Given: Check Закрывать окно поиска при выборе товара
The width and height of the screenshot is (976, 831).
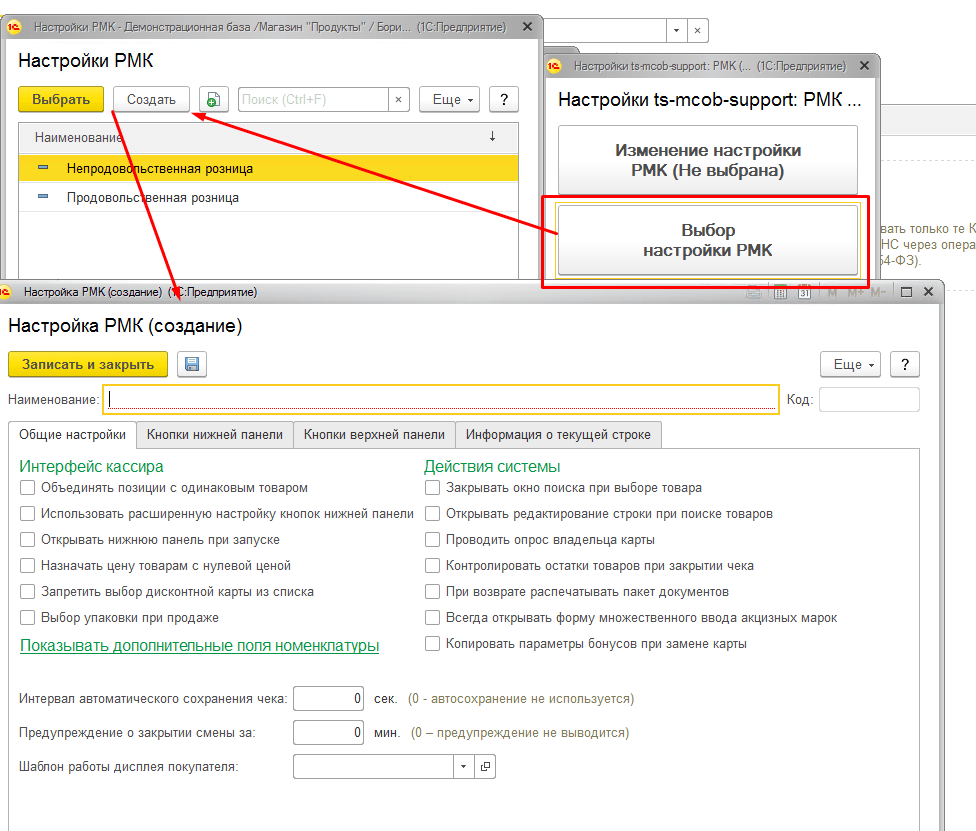Looking at the screenshot, I should click(x=432, y=488).
